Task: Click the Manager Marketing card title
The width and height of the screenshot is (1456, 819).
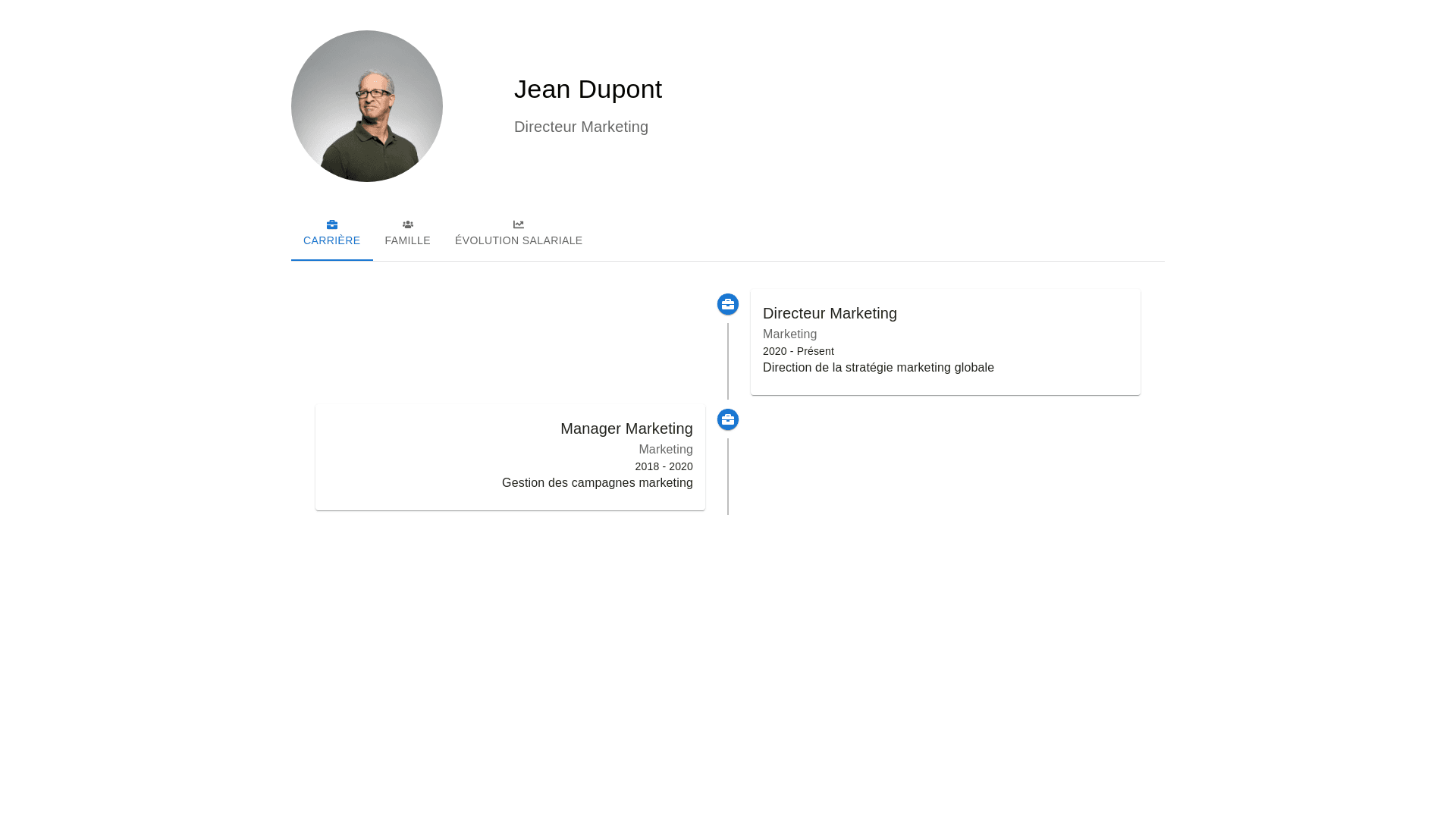Action: click(x=626, y=428)
